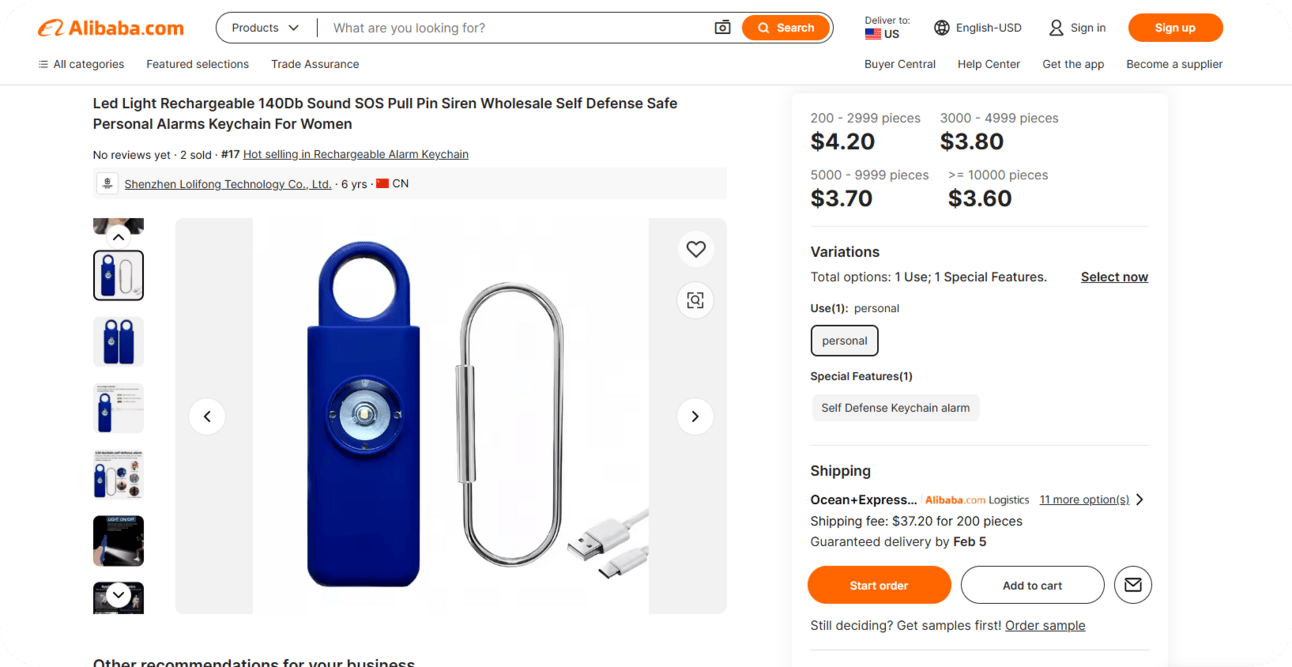Viewport: 1292px width, 667px height.
Task: Show previous product image with left arrow
Action: 207,416
